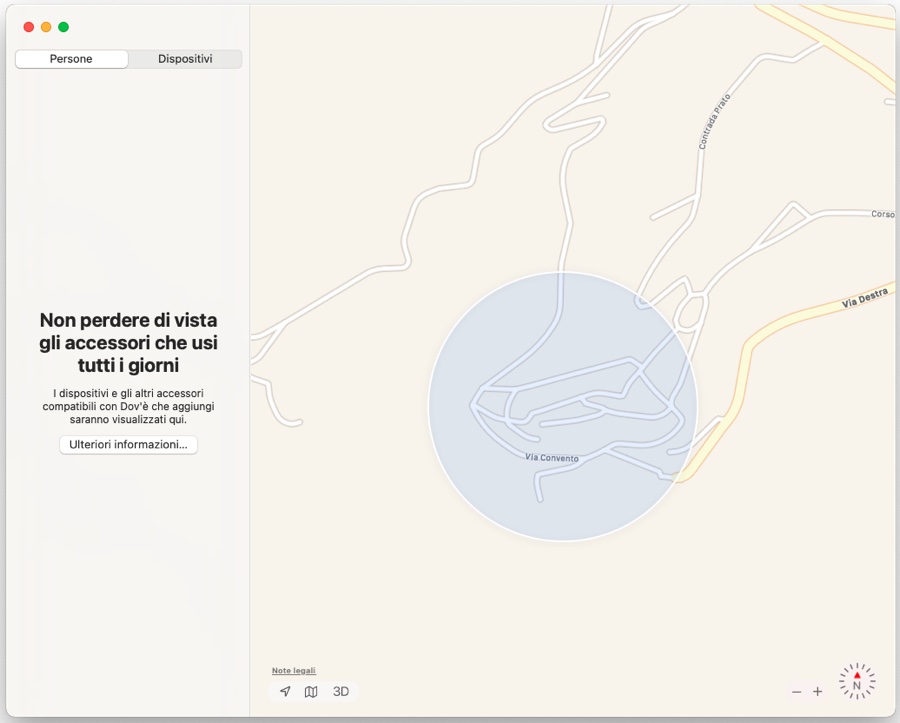The width and height of the screenshot is (900, 723).
Task: Click the Ulteriori informazioni button
Action: 128,444
